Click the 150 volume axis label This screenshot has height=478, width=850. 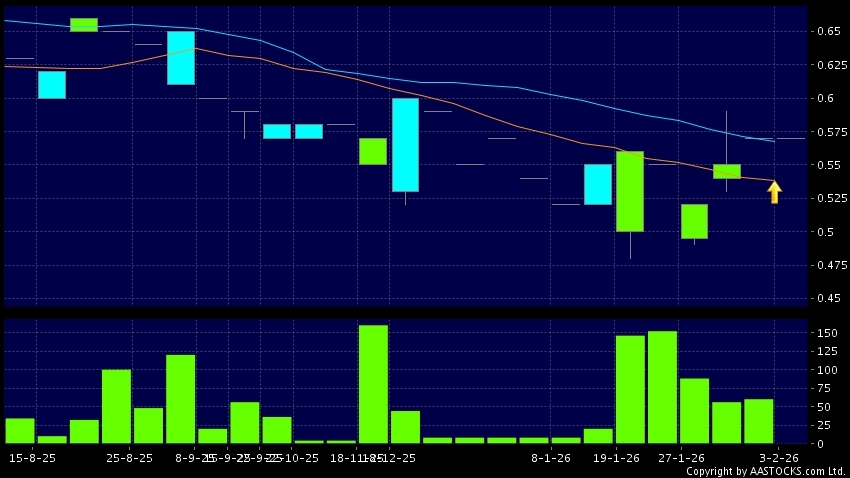[826, 332]
